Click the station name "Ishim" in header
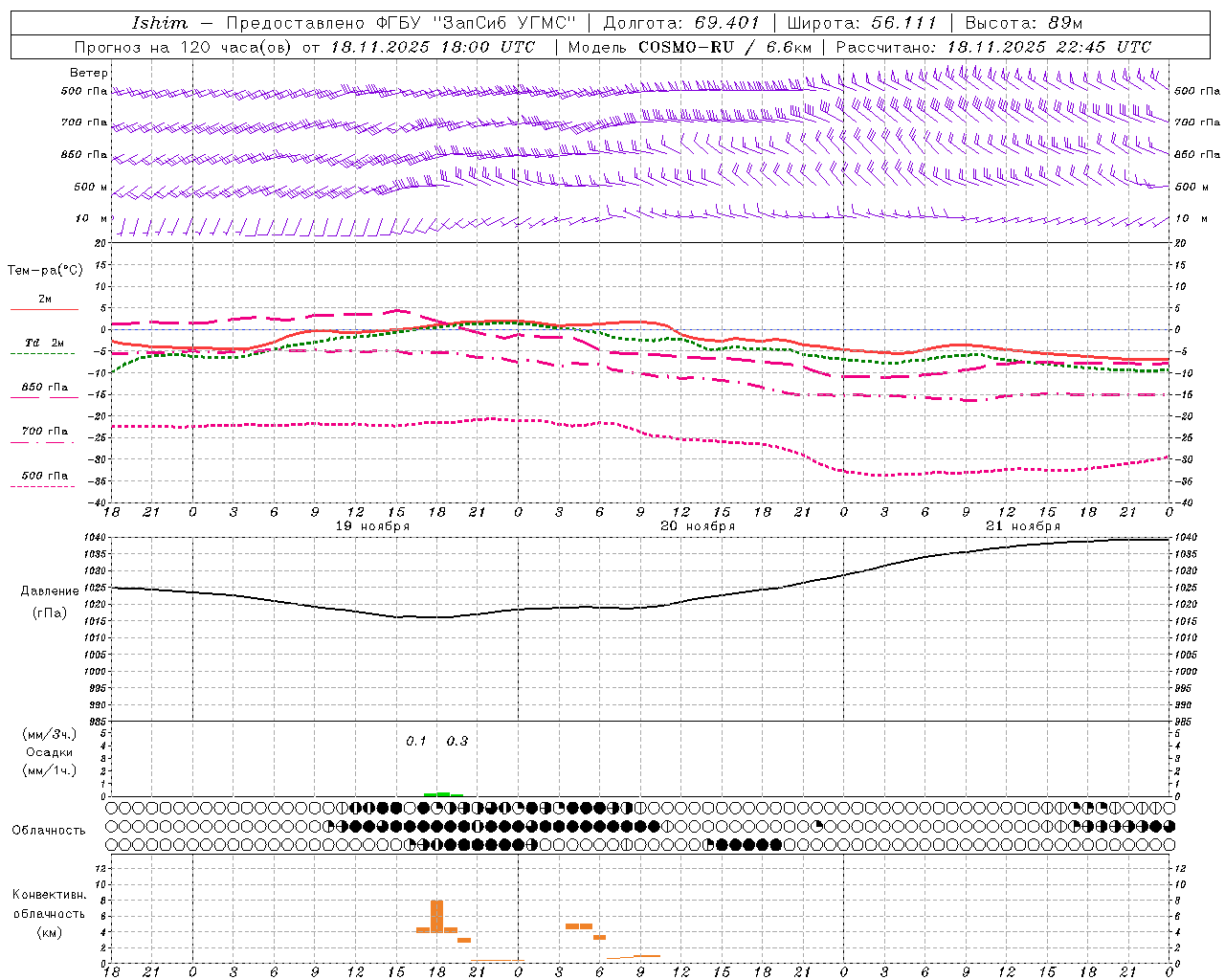This screenshot has width=1225, height=980. pyautogui.click(x=160, y=23)
